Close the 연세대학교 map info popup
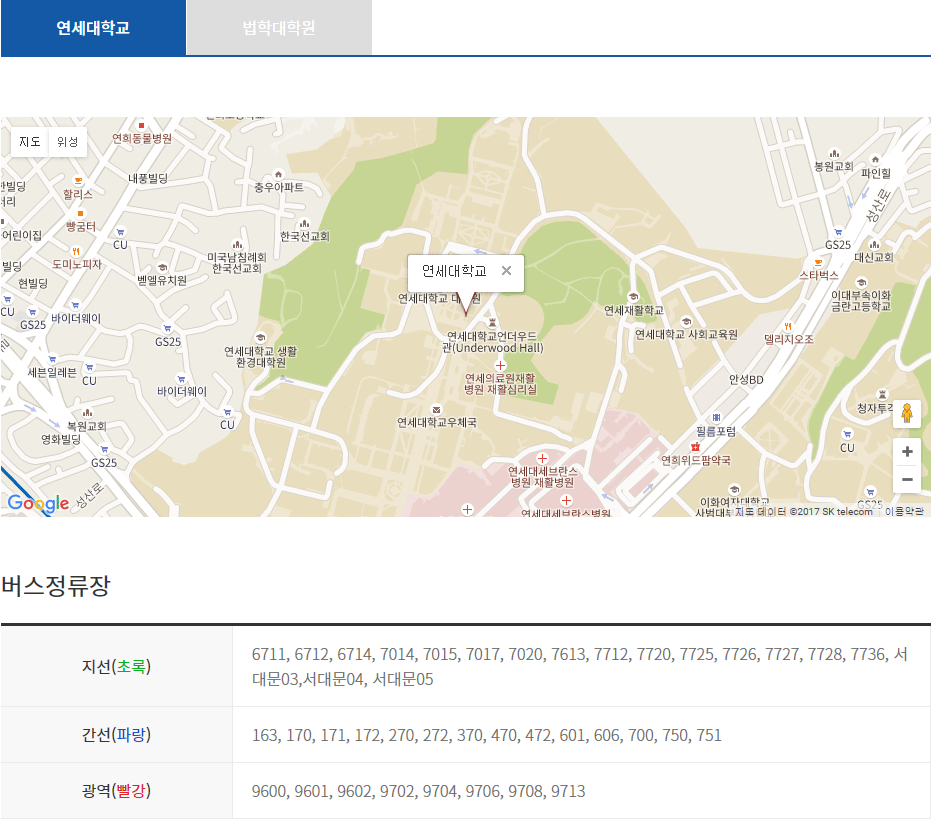934x837 pixels. (506, 271)
